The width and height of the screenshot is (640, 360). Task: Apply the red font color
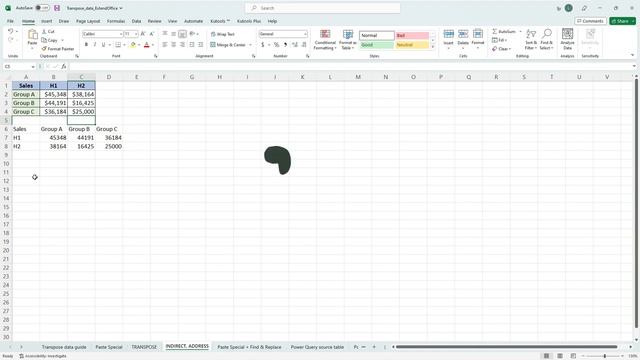147,44
